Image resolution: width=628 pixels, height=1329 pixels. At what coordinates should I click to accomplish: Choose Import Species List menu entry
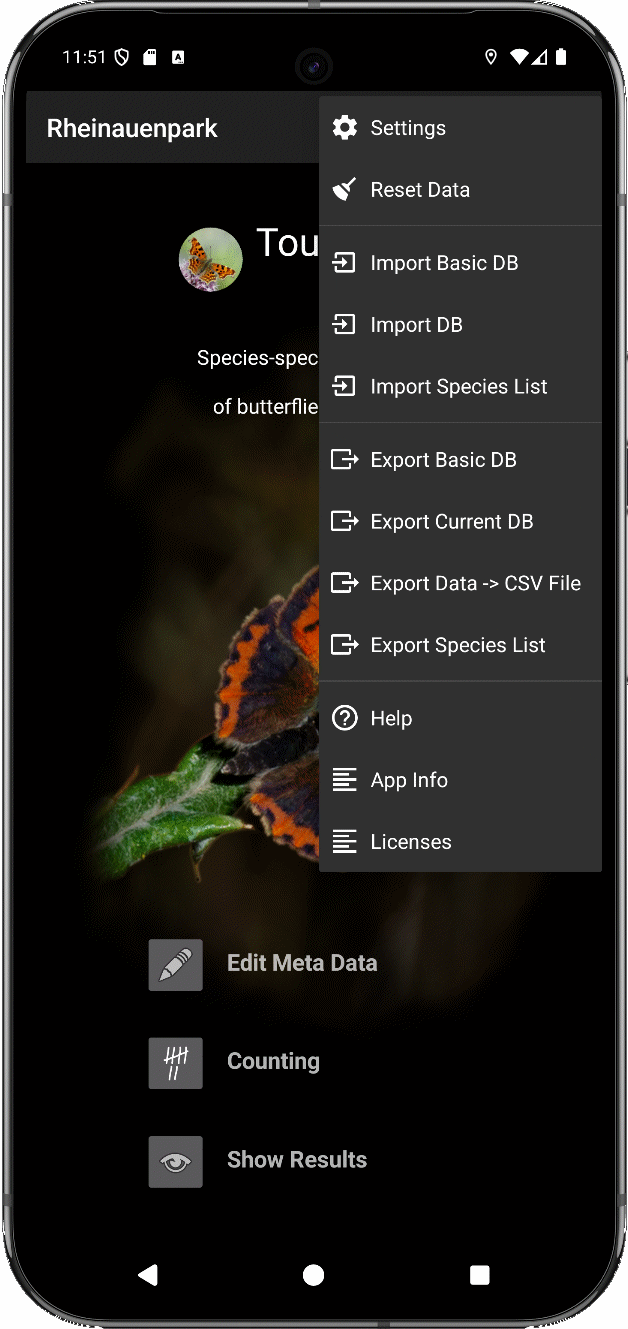tap(458, 387)
